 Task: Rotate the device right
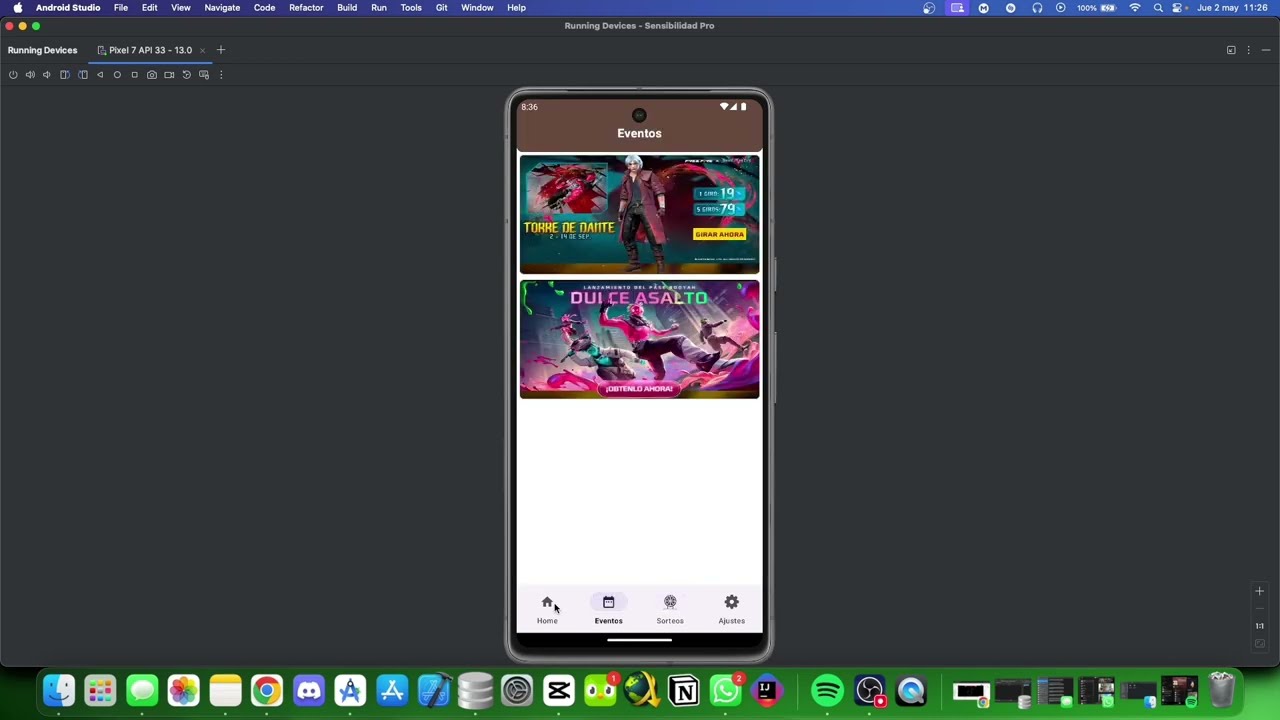83,75
